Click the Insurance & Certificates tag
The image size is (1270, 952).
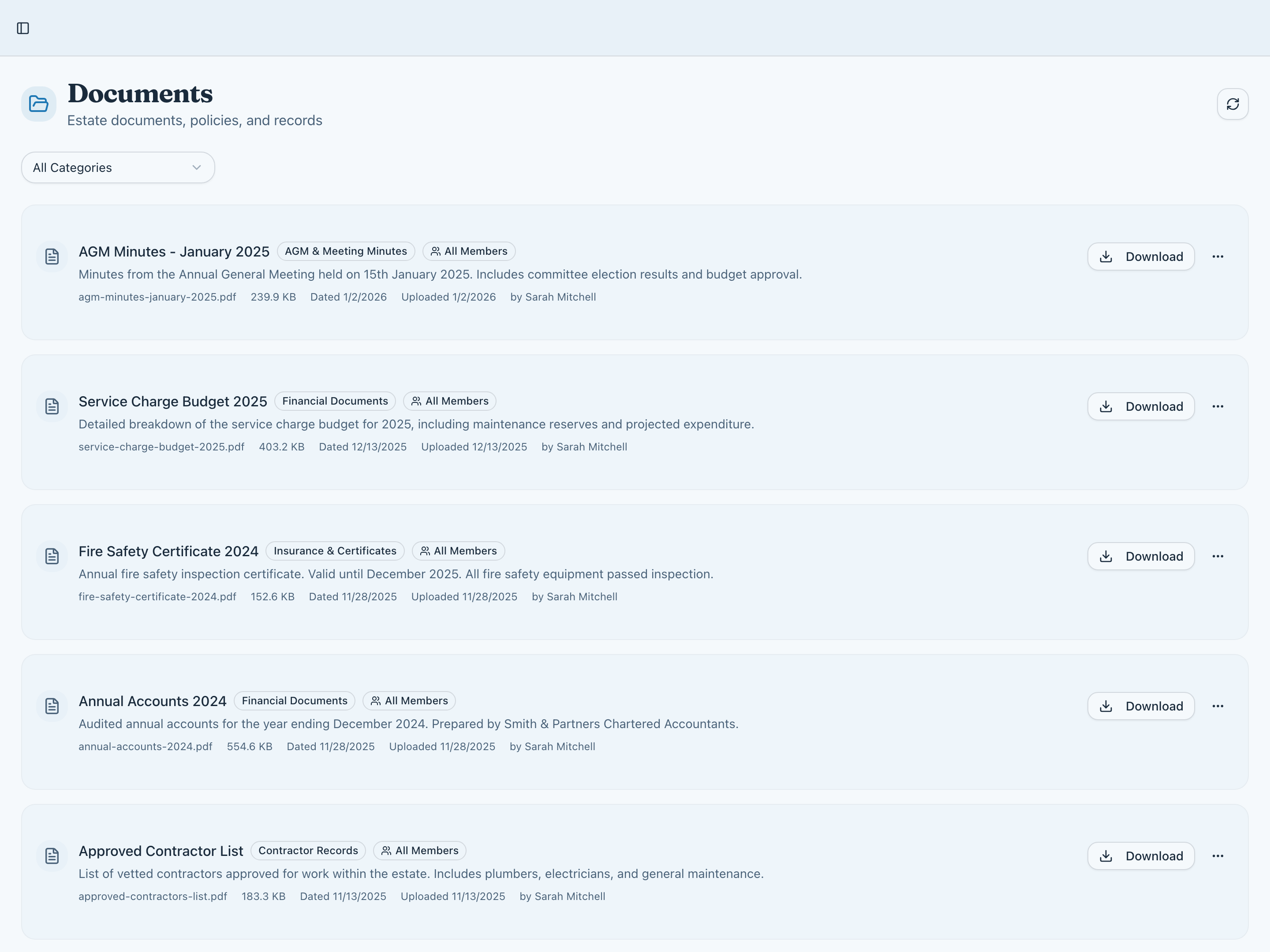(x=335, y=551)
